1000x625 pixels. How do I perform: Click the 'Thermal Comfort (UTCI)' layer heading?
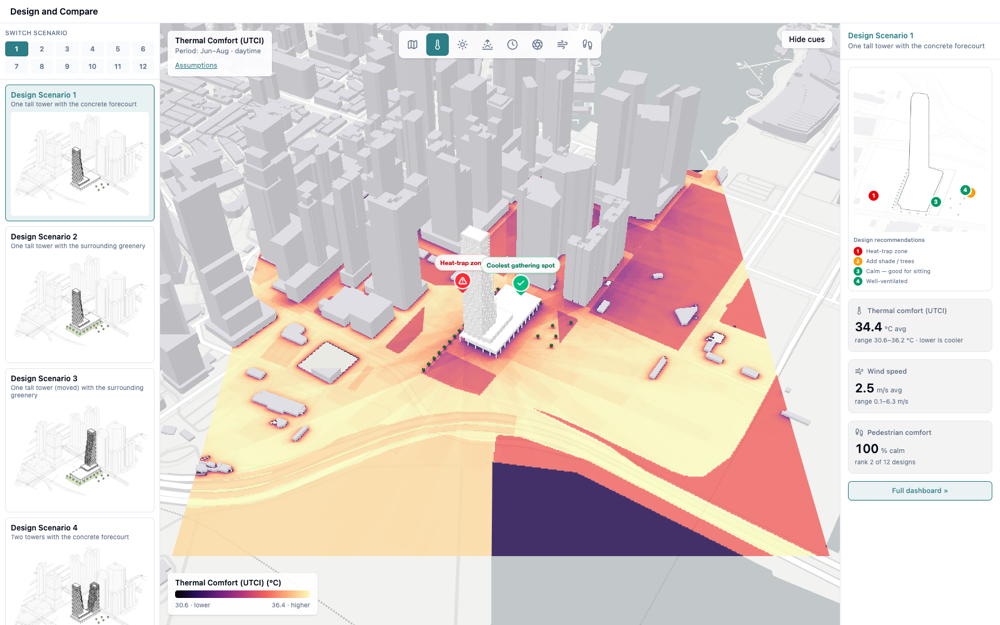(x=219, y=40)
